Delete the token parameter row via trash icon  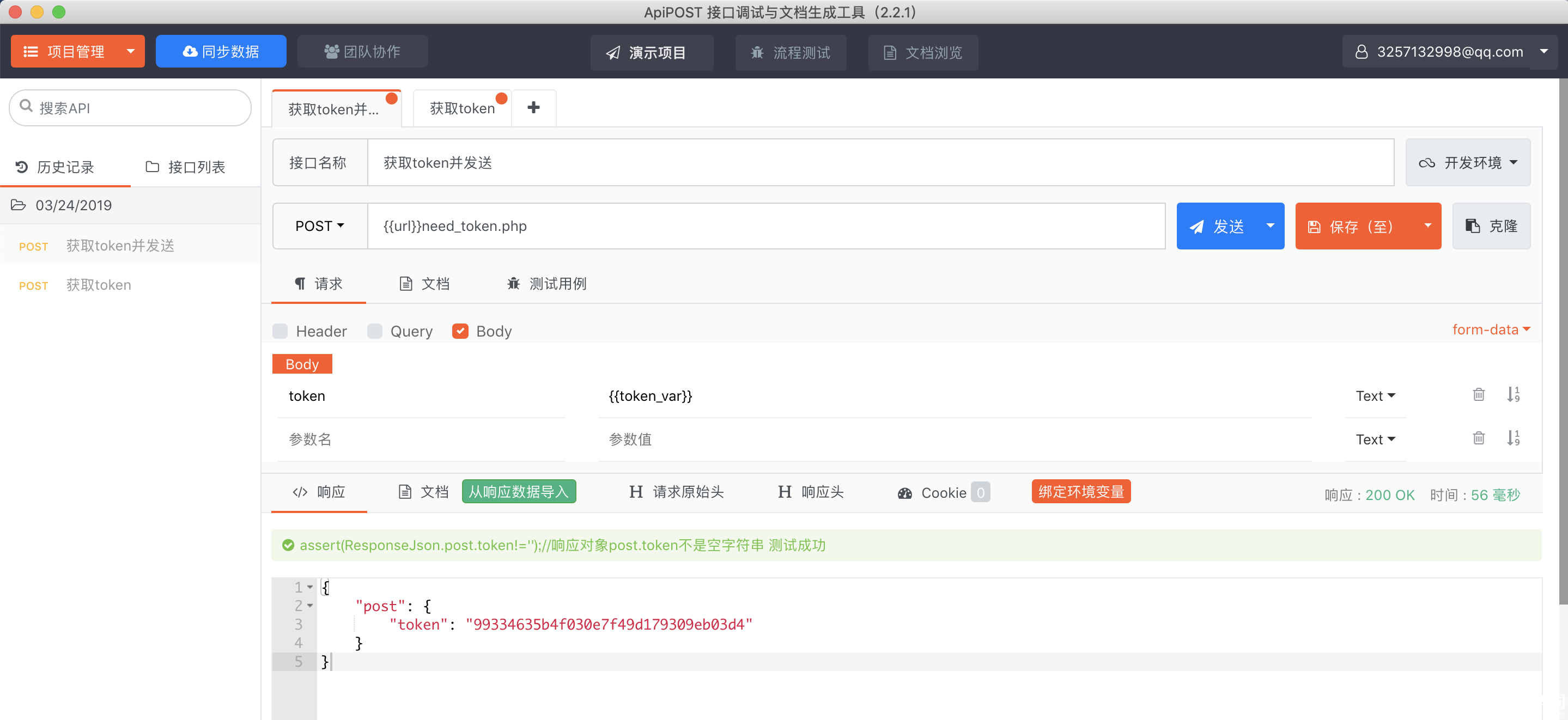(x=1478, y=395)
